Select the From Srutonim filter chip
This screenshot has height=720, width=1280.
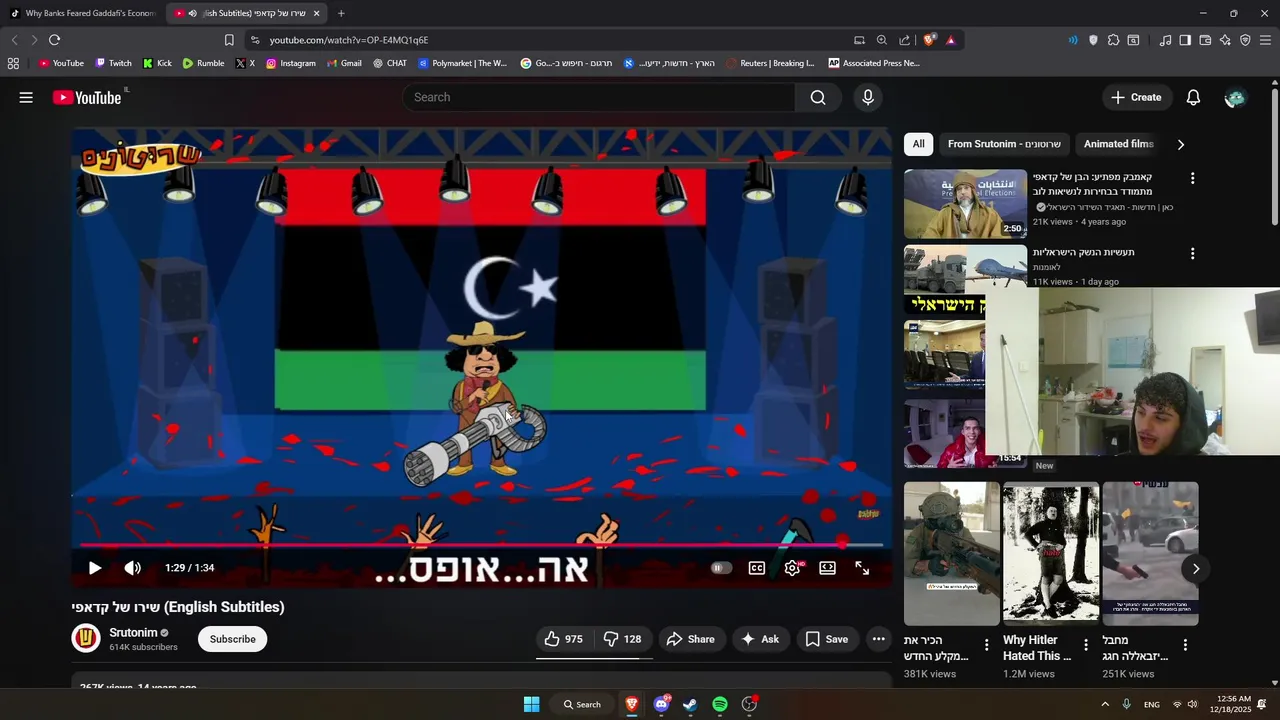click(1004, 144)
